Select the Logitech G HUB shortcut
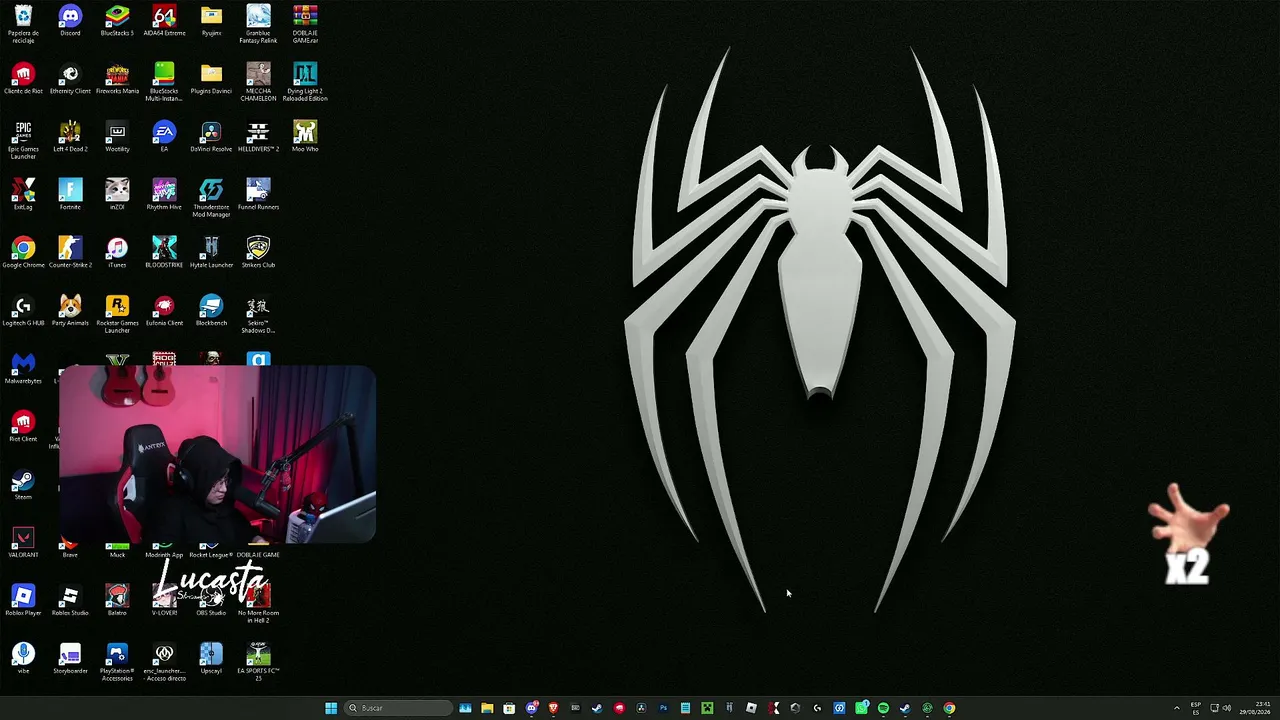The image size is (1280, 720). 23,311
